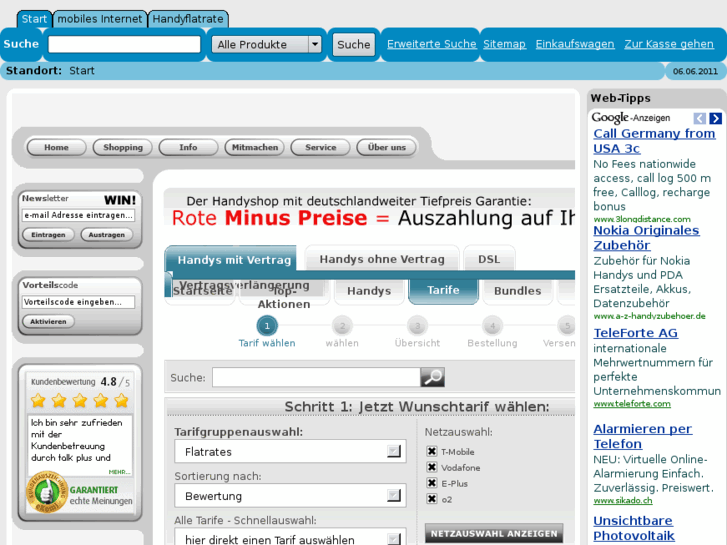
Task: Click the NETZAUSWAHL ANZEIGEN button
Action: [494, 533]
